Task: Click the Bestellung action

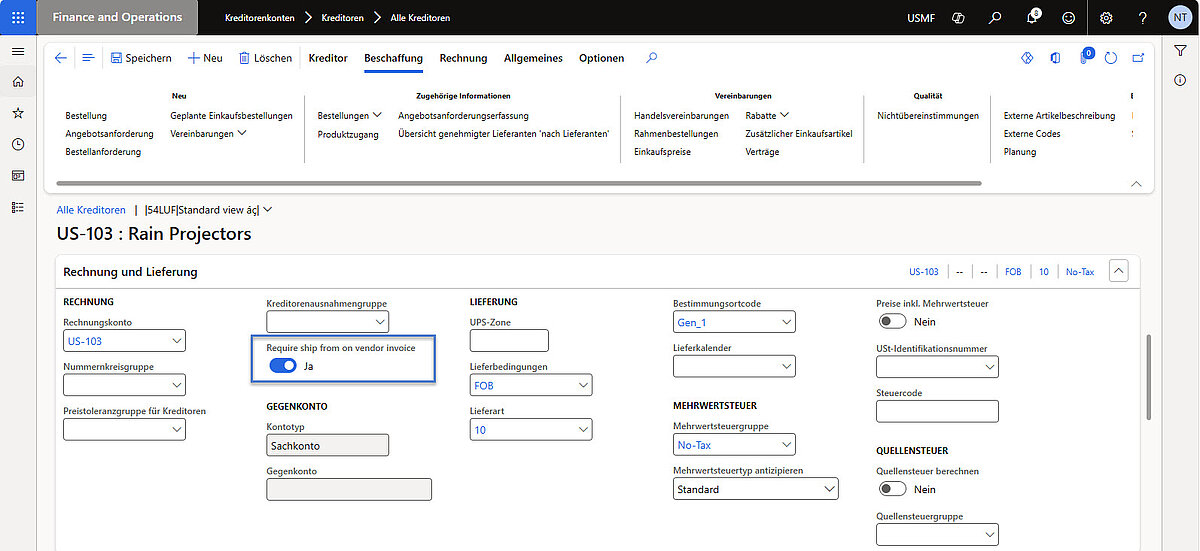Action: [x=86, y=116]
